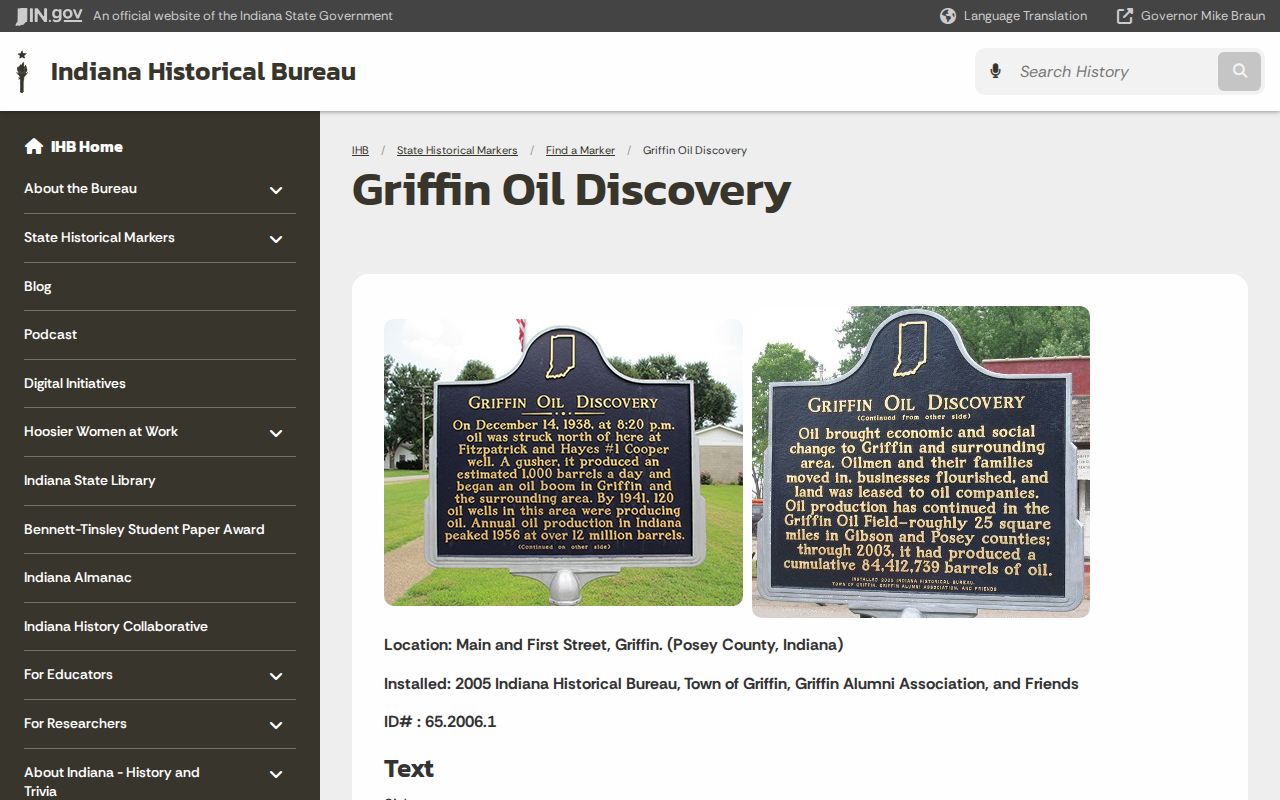Click the marker Location text line

(614, 645)
